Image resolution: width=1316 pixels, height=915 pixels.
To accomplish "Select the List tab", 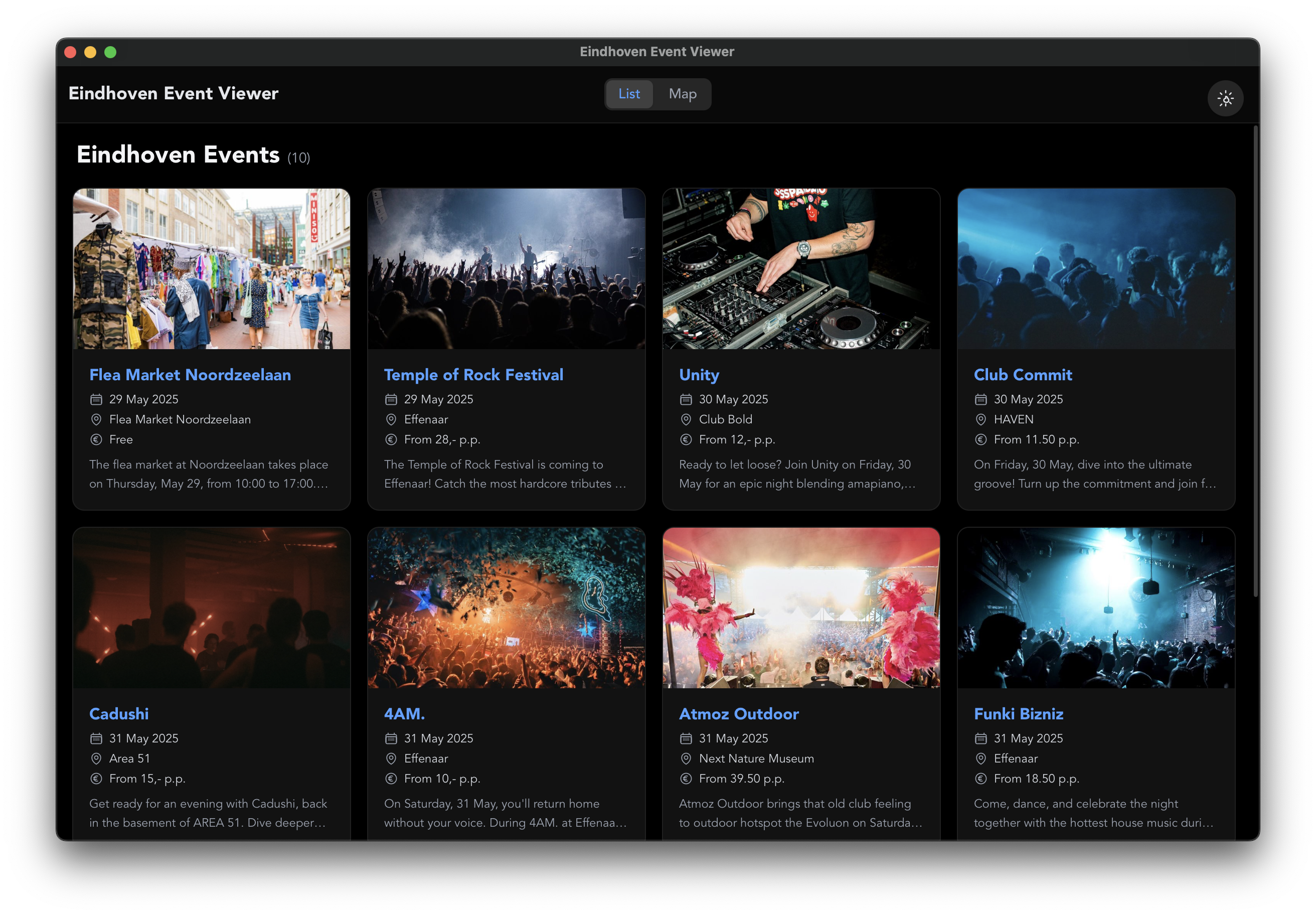I will 629,94.
